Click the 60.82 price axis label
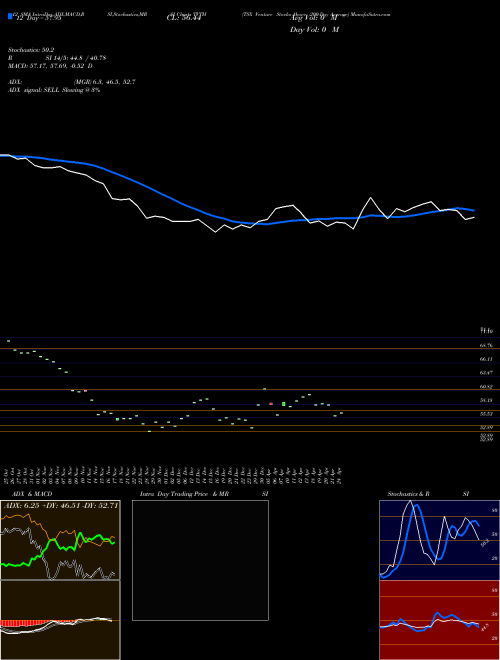The image size is (500, 660). 486,386
